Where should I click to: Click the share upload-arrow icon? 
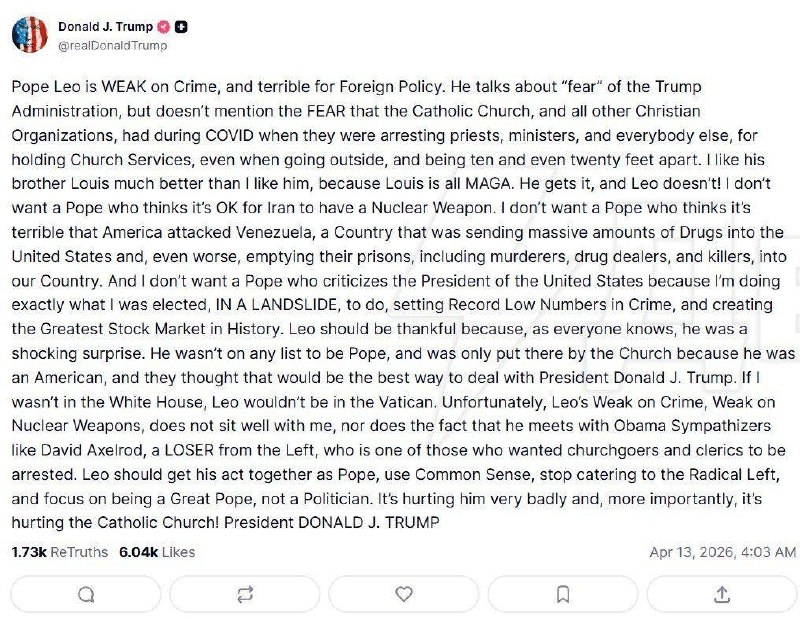tap(722, 594)
